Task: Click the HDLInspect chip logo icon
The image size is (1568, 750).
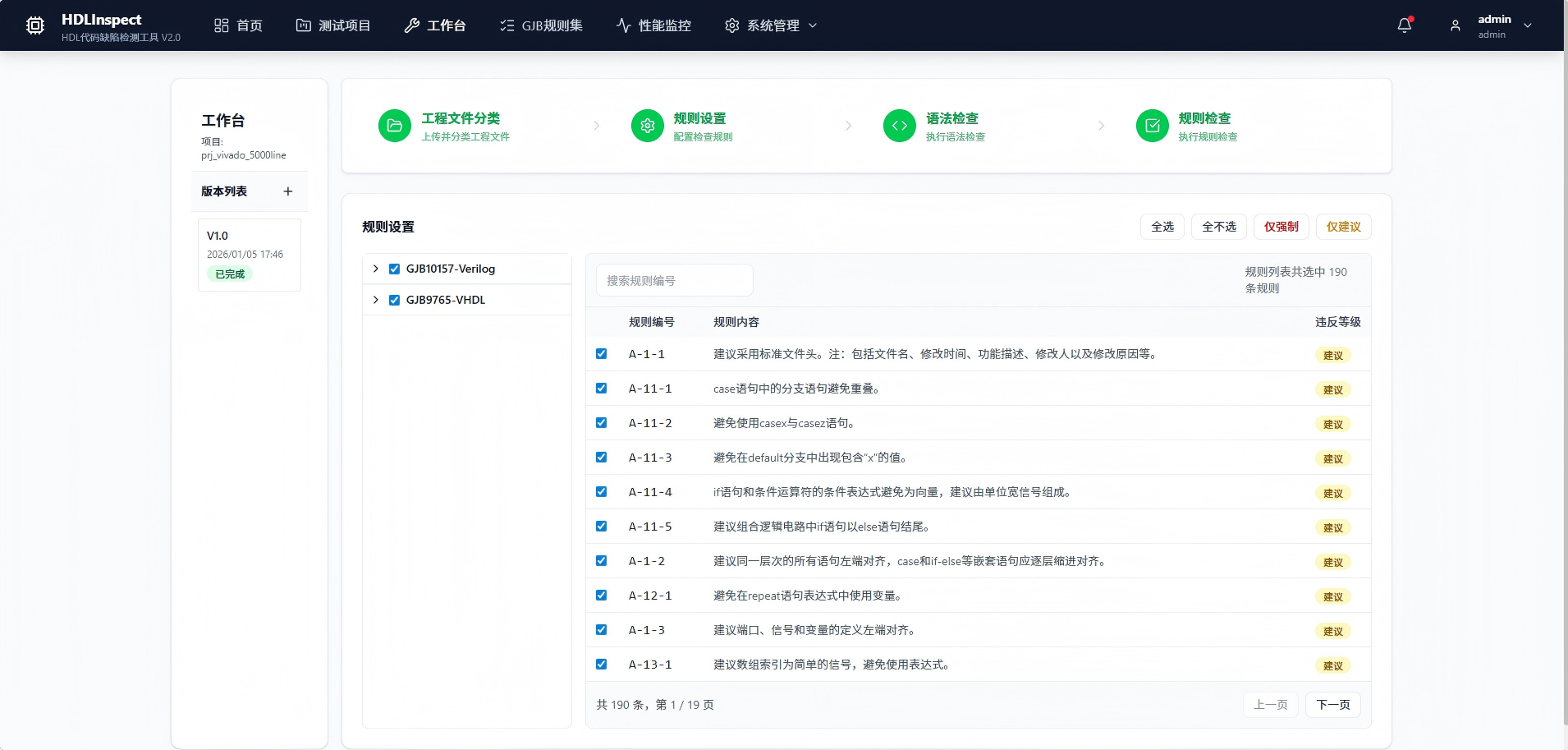Action: tap(34, 25)
